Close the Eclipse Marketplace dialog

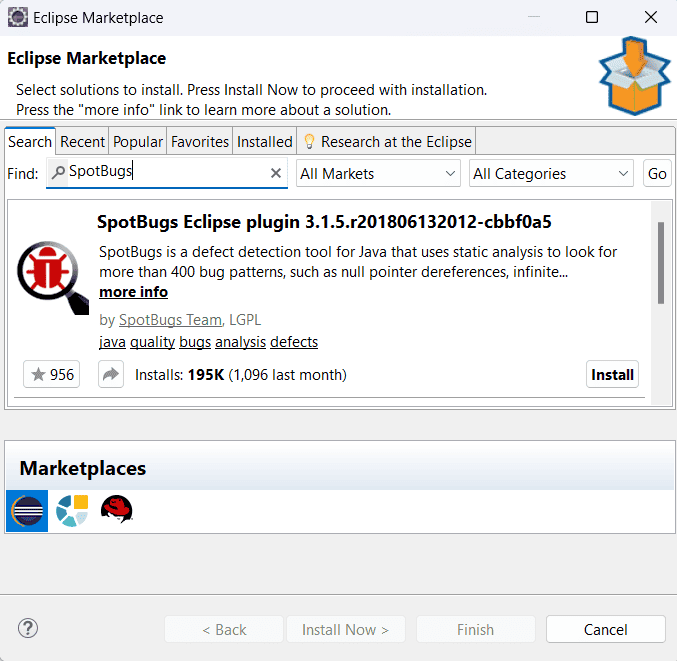[651, 17]
